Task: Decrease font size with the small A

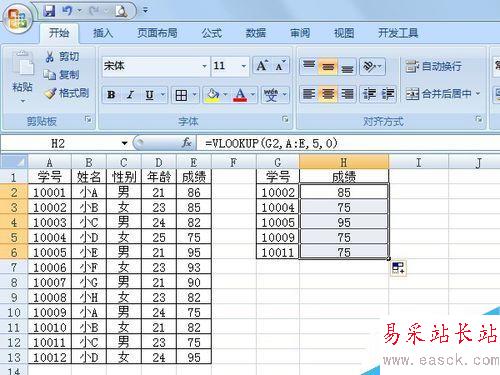Action: [x=280, y=66]
